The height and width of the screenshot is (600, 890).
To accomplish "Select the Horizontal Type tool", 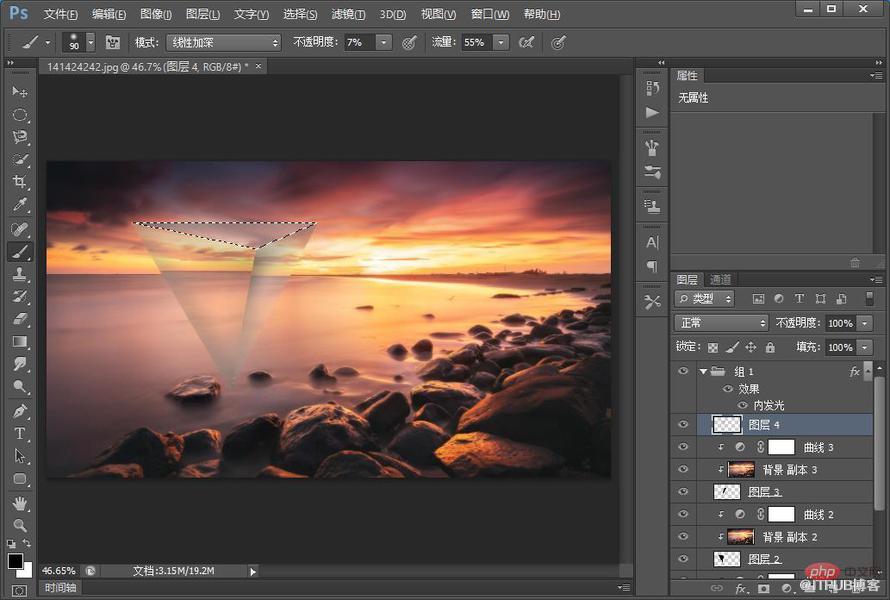I will coord(19,434).
